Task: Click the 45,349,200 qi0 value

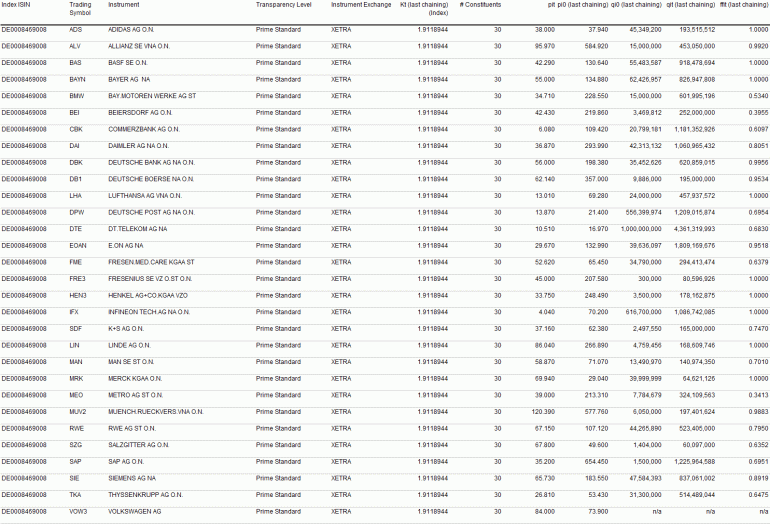Action: tap(645, 30)
